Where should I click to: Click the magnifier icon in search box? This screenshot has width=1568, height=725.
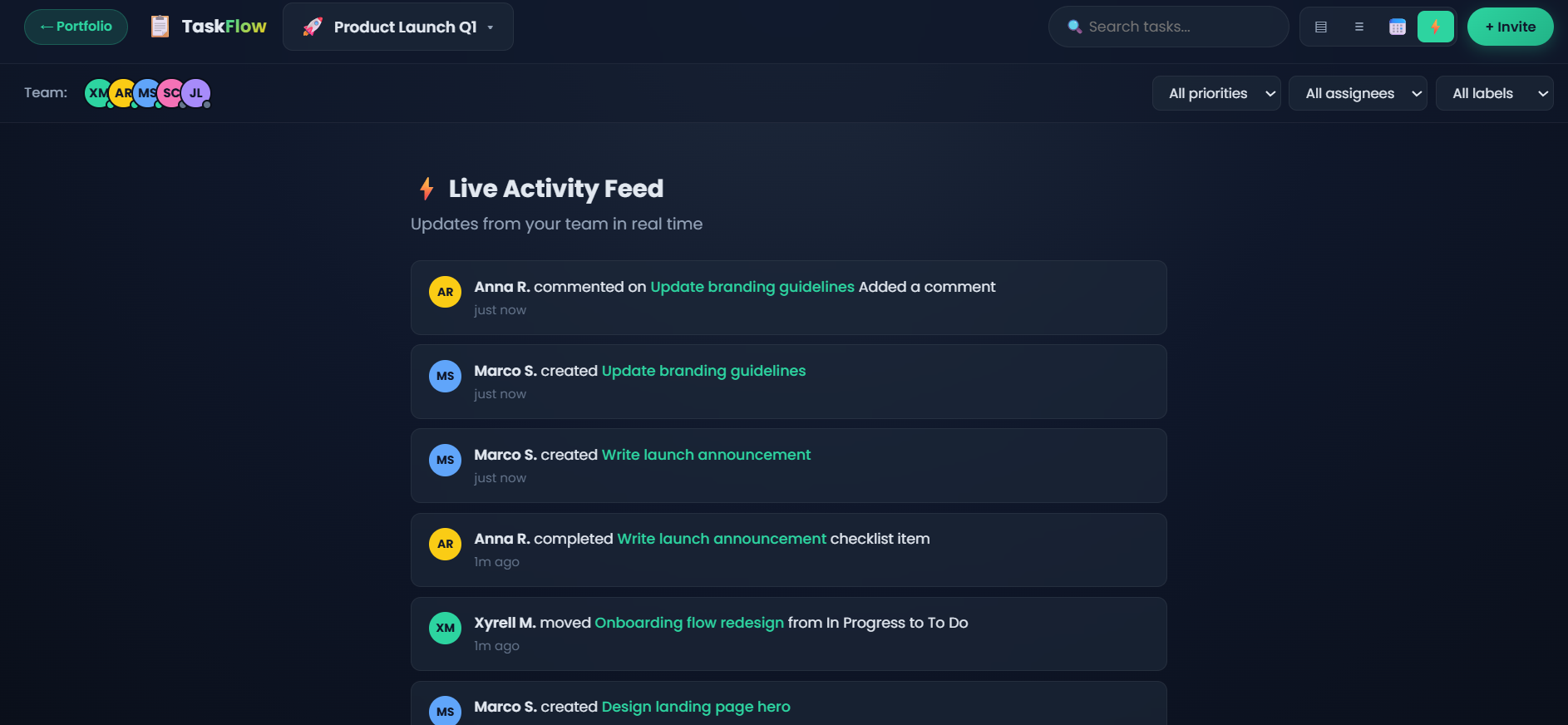point(1074,27)
